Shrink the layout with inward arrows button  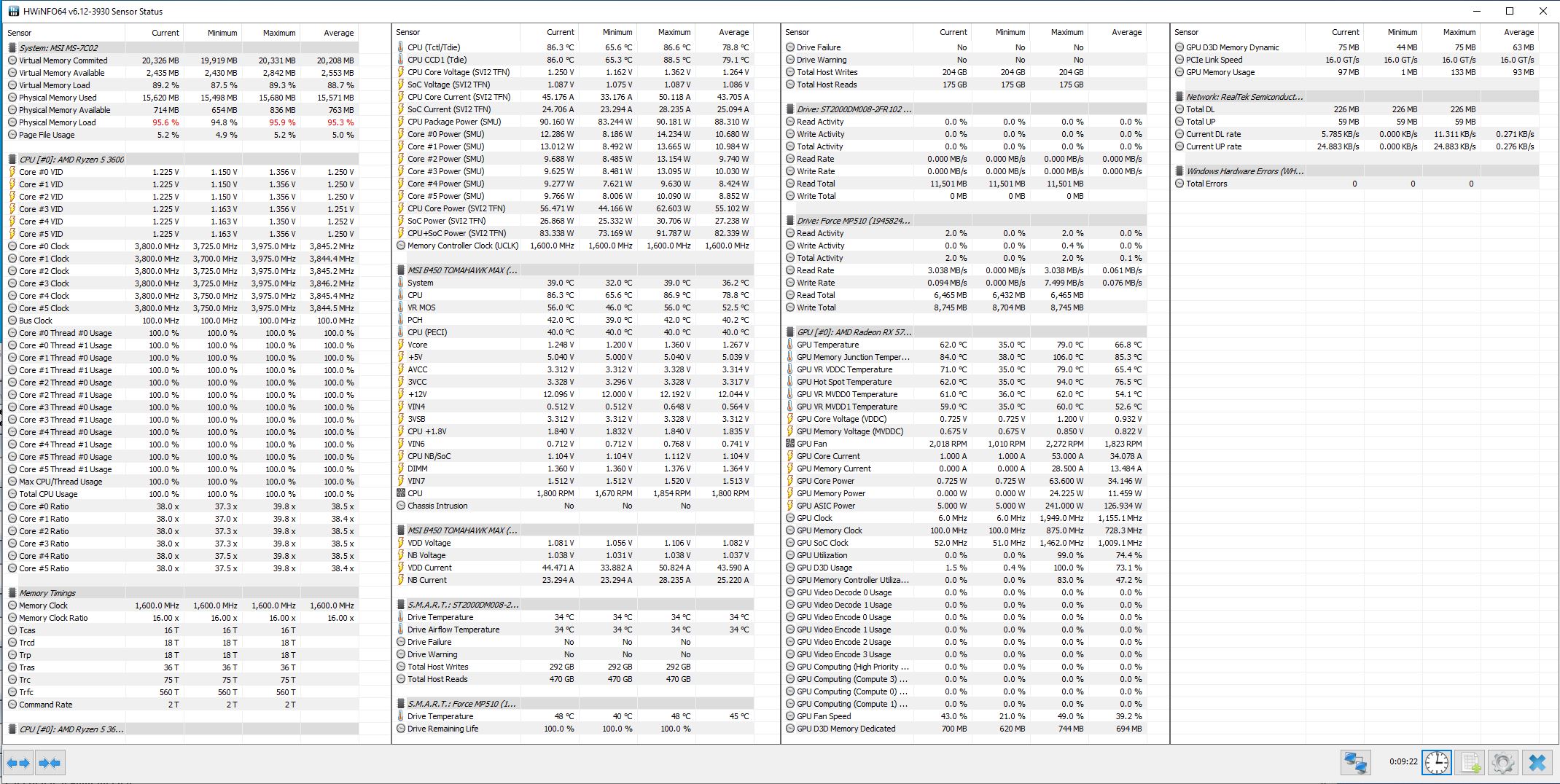50,763
